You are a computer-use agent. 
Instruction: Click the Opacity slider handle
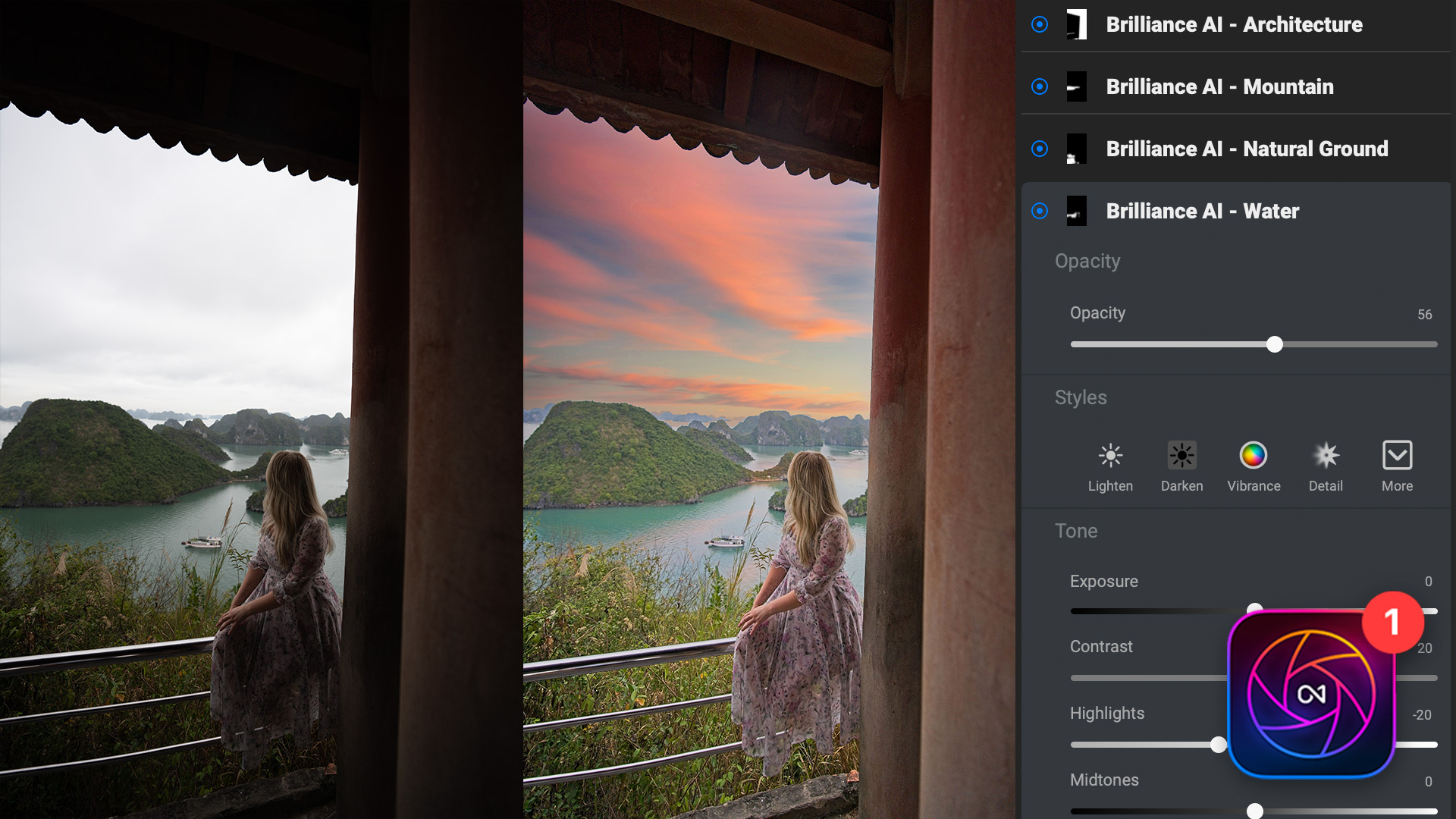click(x=1275, y=344)
